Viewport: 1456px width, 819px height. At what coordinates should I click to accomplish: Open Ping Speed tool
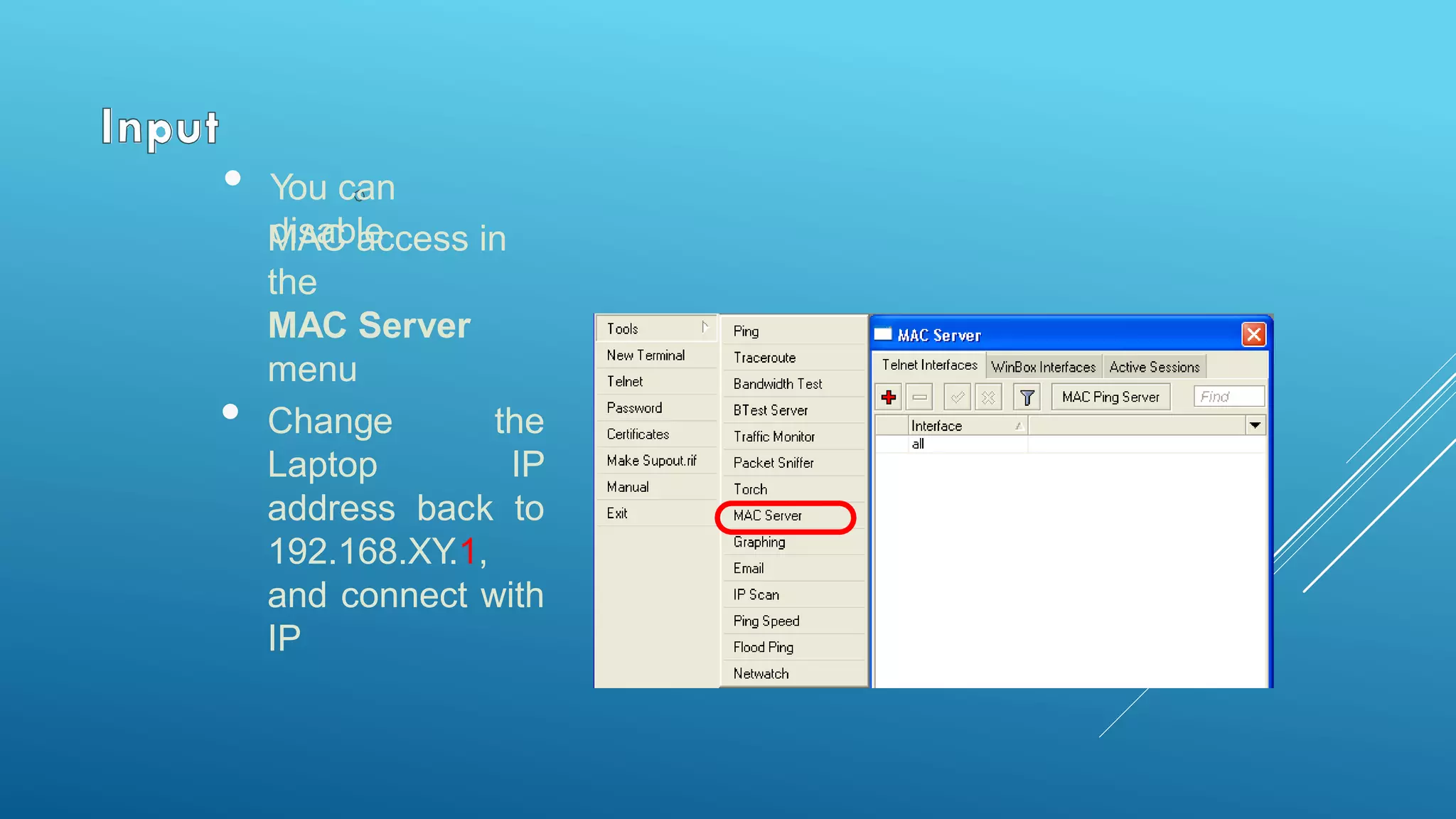pyautogui.click(x=794, y=621)
